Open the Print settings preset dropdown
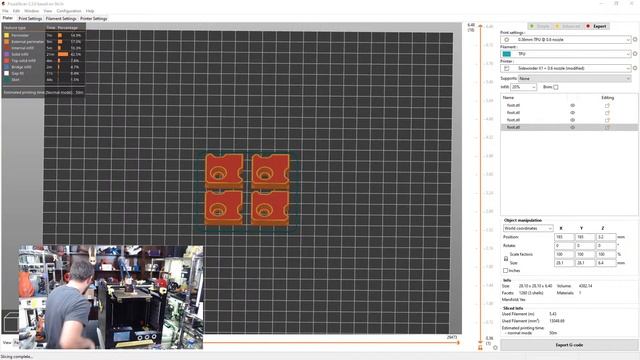 point(566,40)
